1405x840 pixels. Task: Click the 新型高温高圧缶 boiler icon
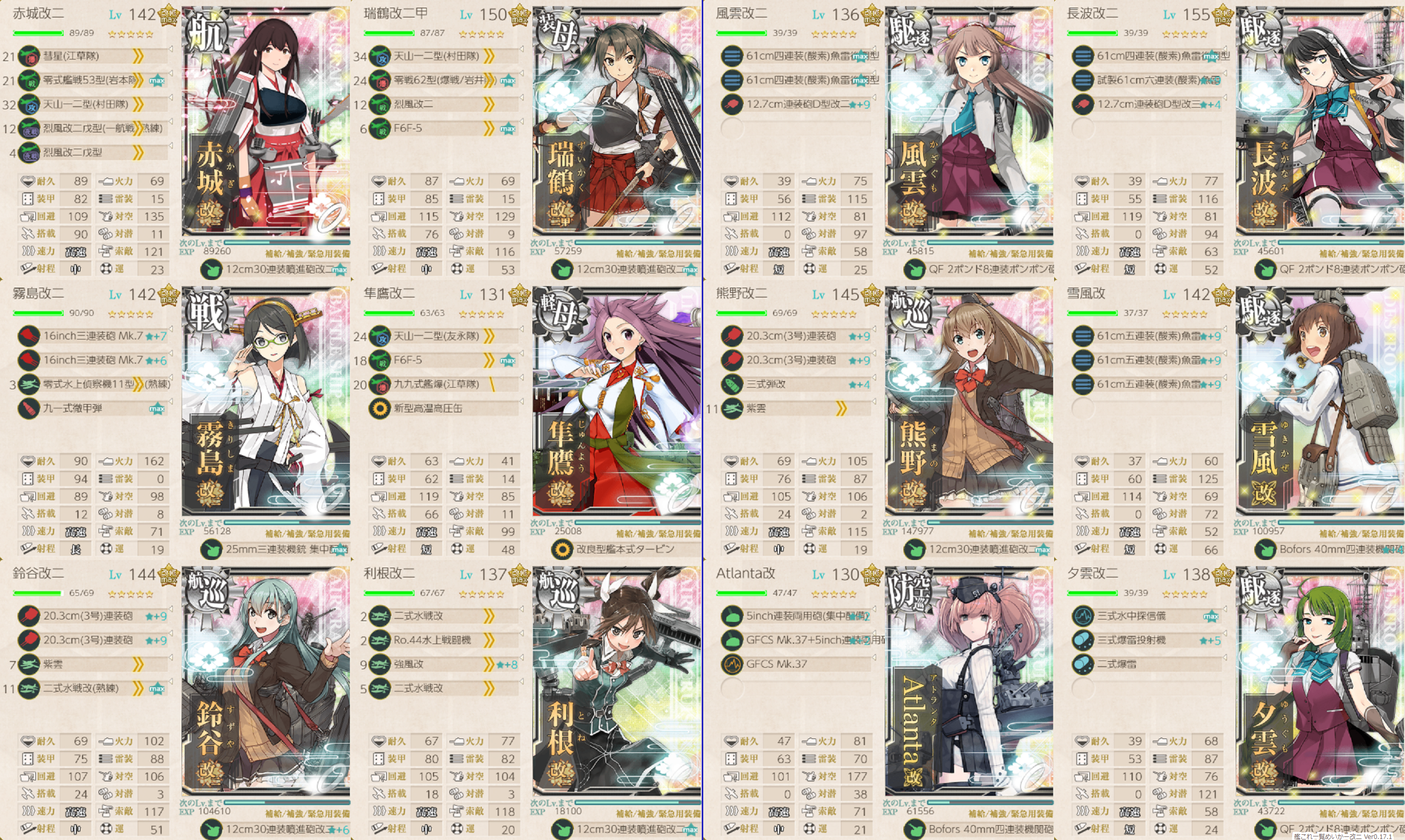point(380,408)
